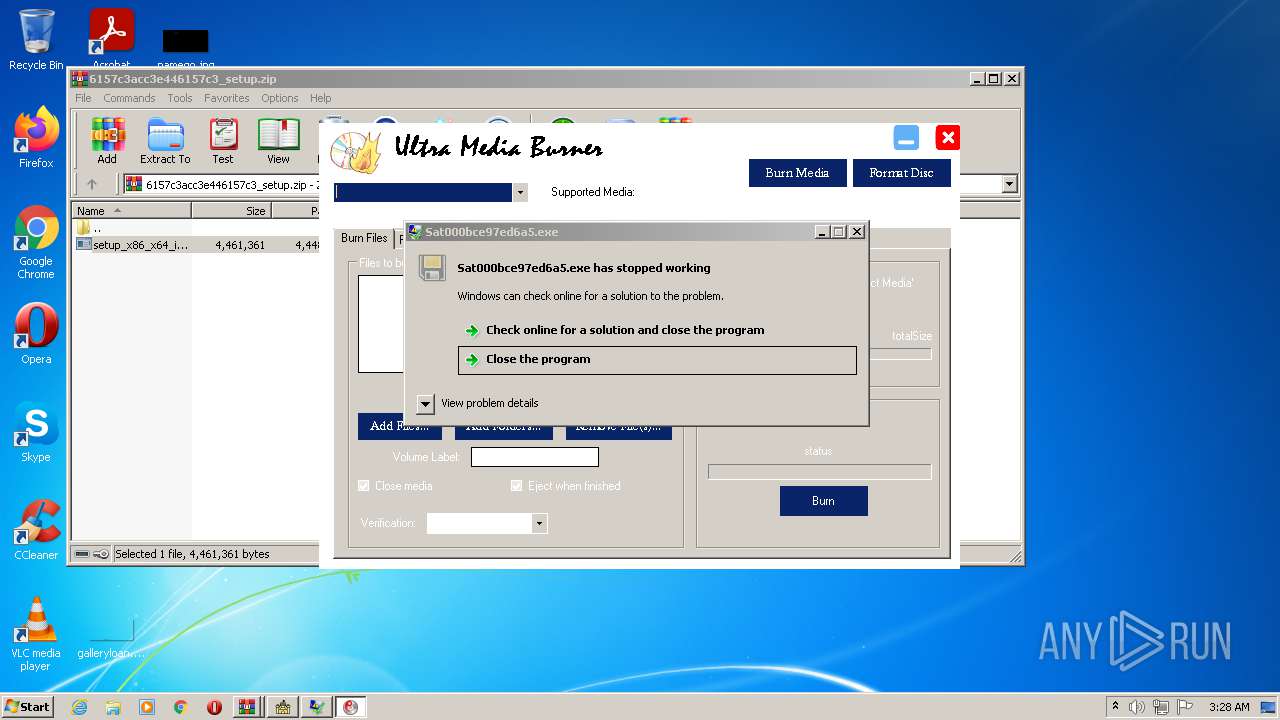Open VLC media player shortcut

point(36,634)
